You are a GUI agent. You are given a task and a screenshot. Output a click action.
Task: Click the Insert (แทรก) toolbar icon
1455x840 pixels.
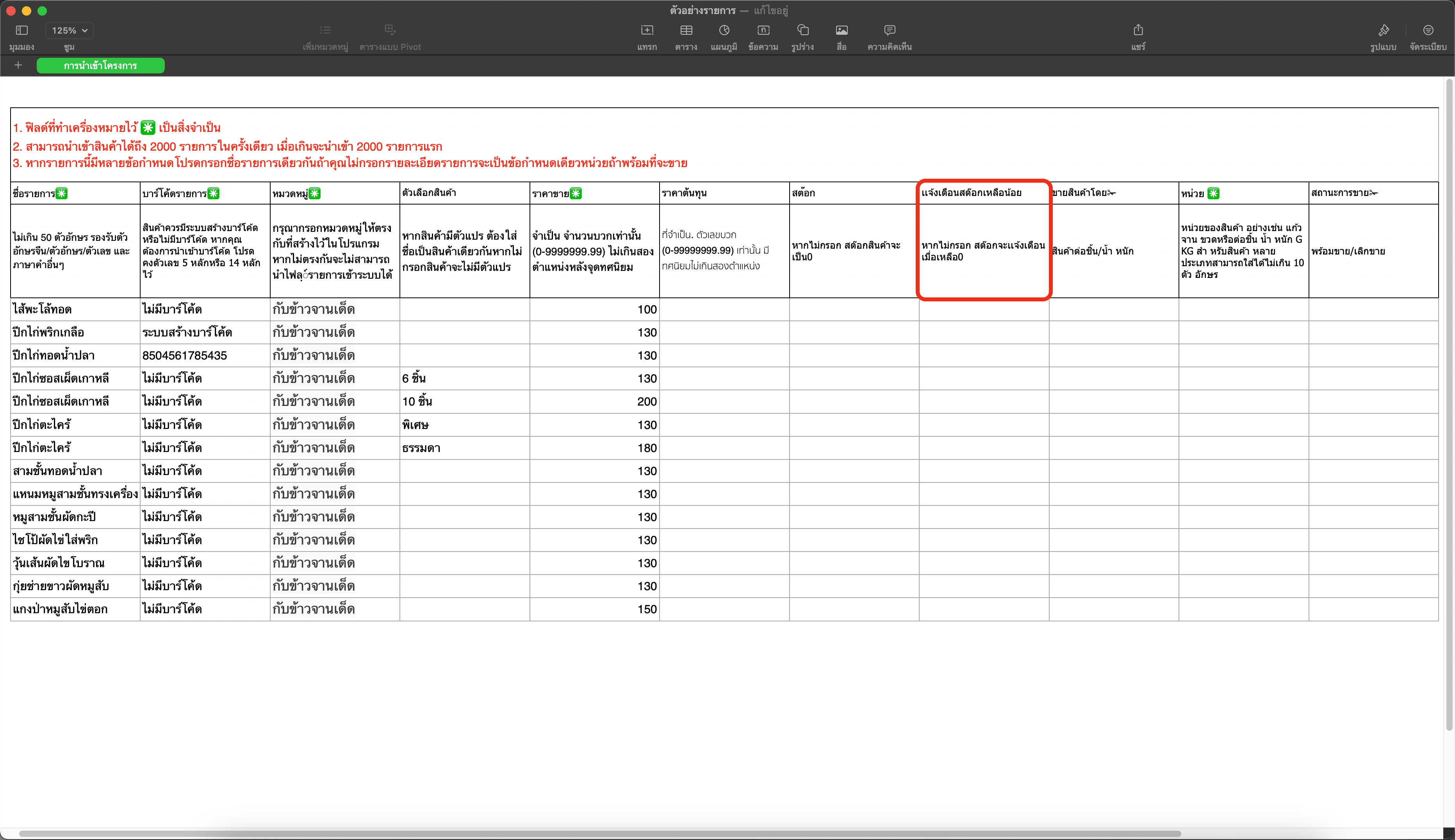[x=646, y=30]
